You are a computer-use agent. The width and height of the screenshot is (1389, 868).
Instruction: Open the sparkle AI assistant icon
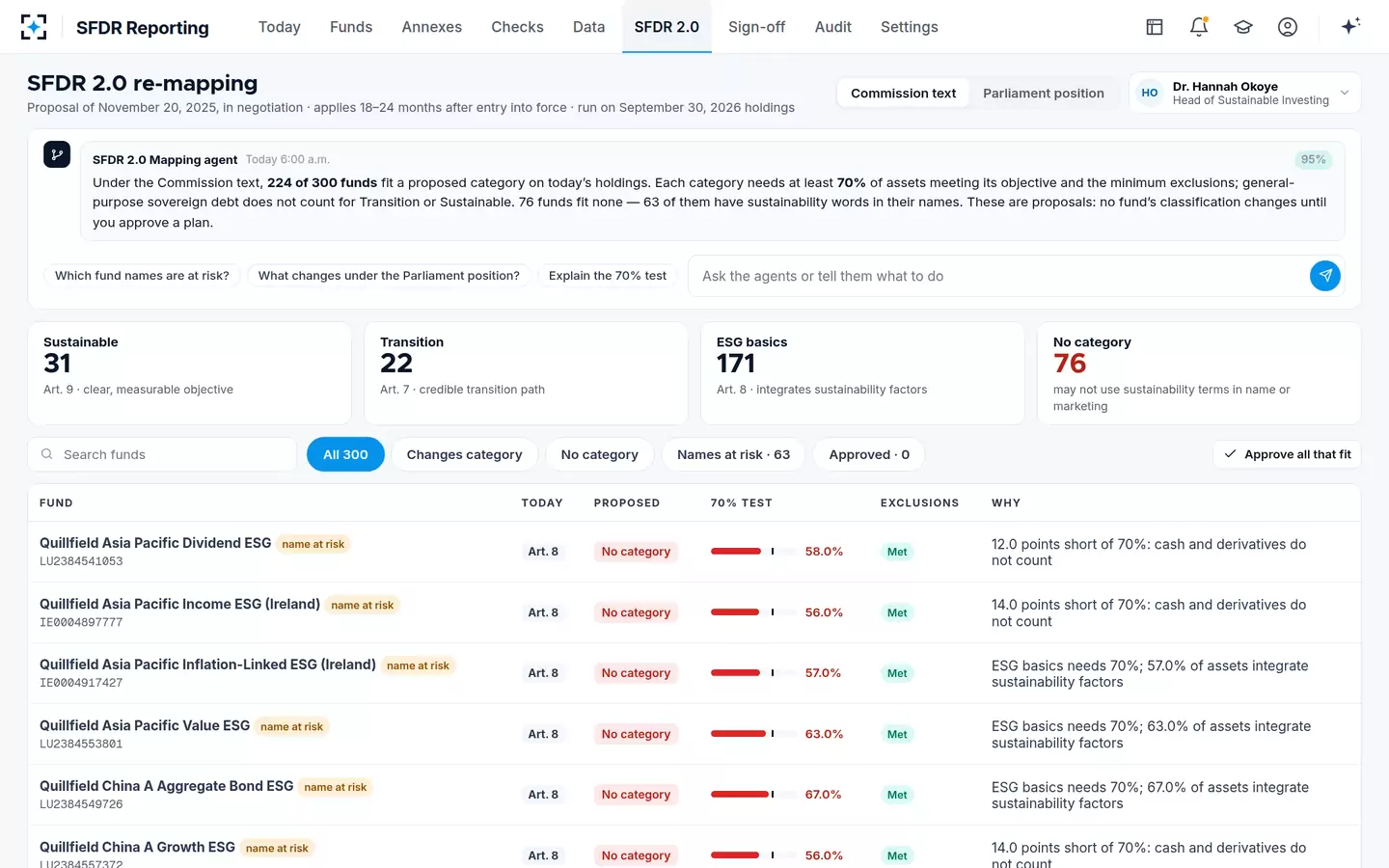[x=1350, y=26]
